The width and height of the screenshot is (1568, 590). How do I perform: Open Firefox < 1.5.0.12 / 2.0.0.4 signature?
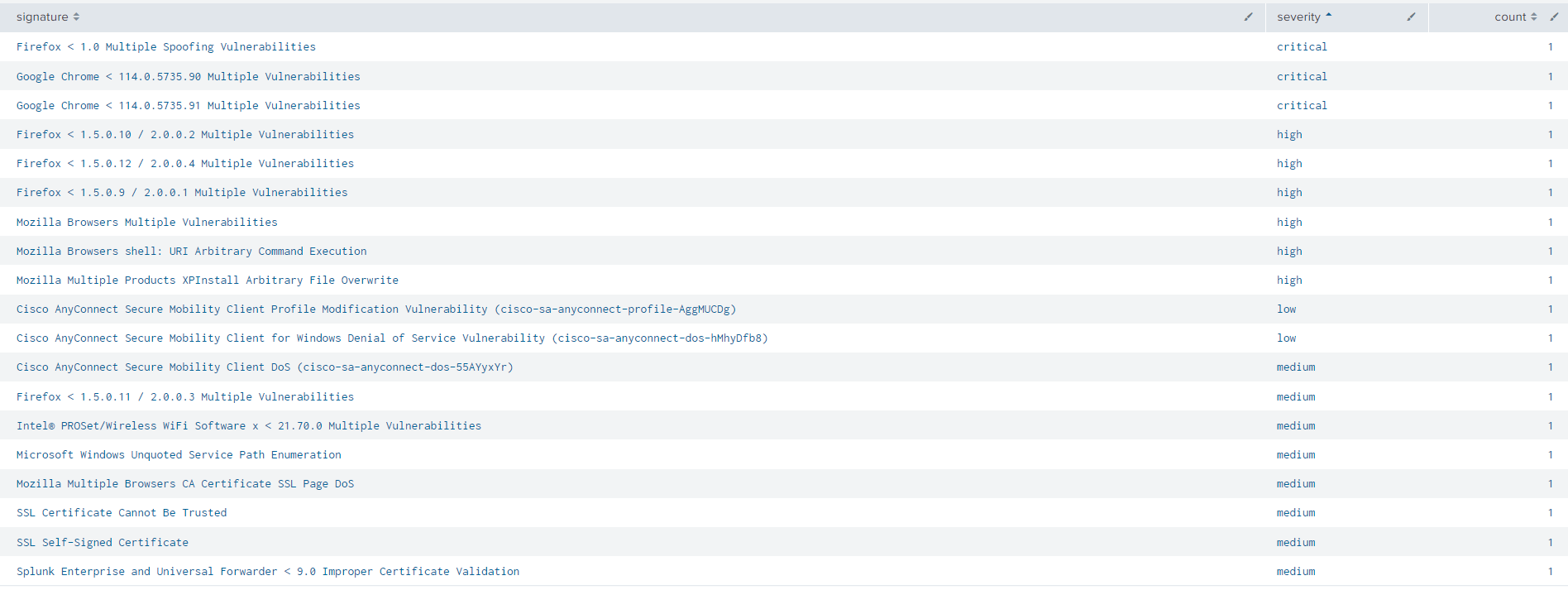(x=185, y=163)
